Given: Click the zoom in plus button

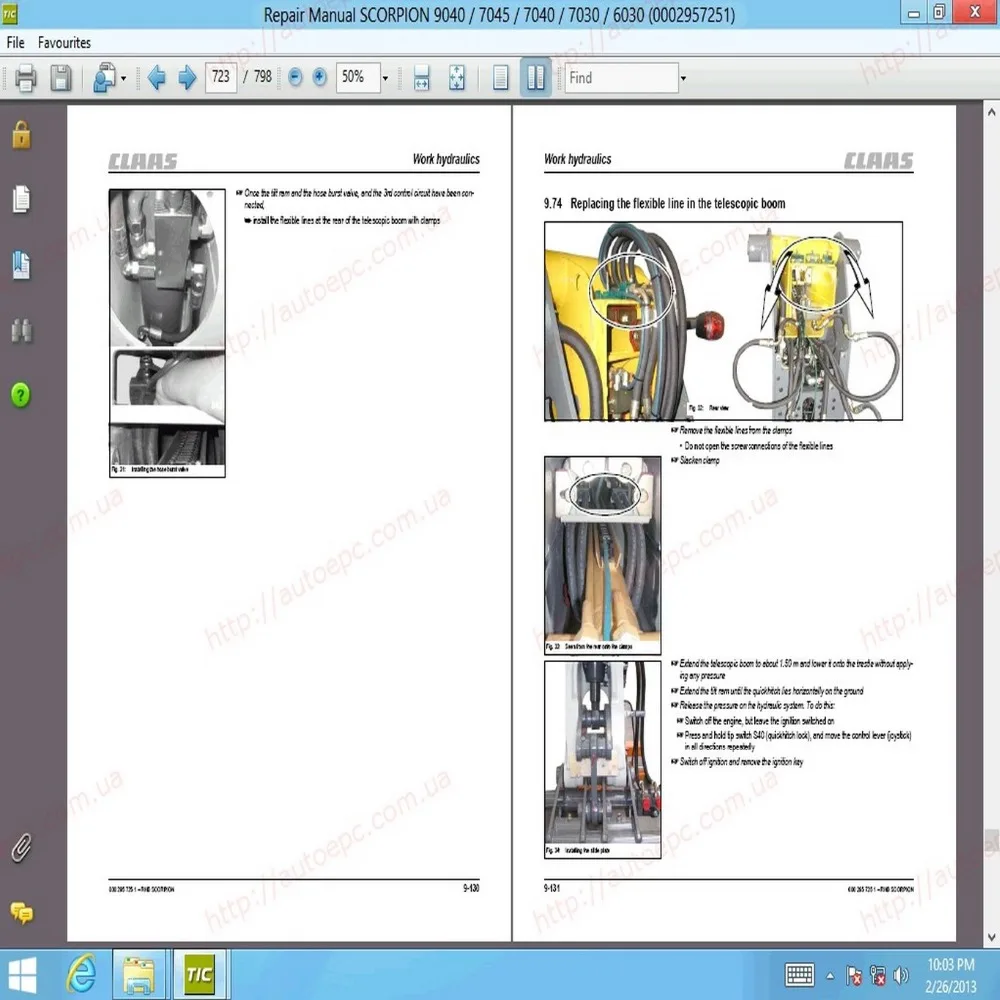Looking at the screenshot, I should [x=320, y=77].
